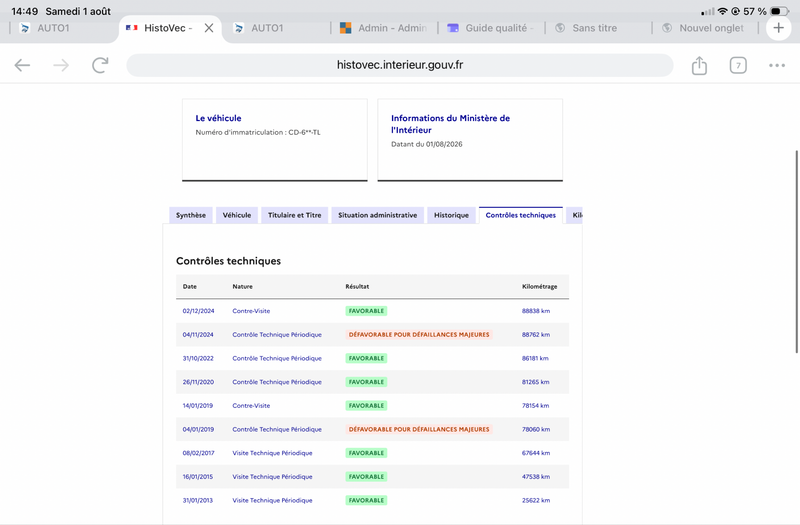800x525 pixels.
Task: Switch to the second AUTO1 tab
Action: pos(259,28)
